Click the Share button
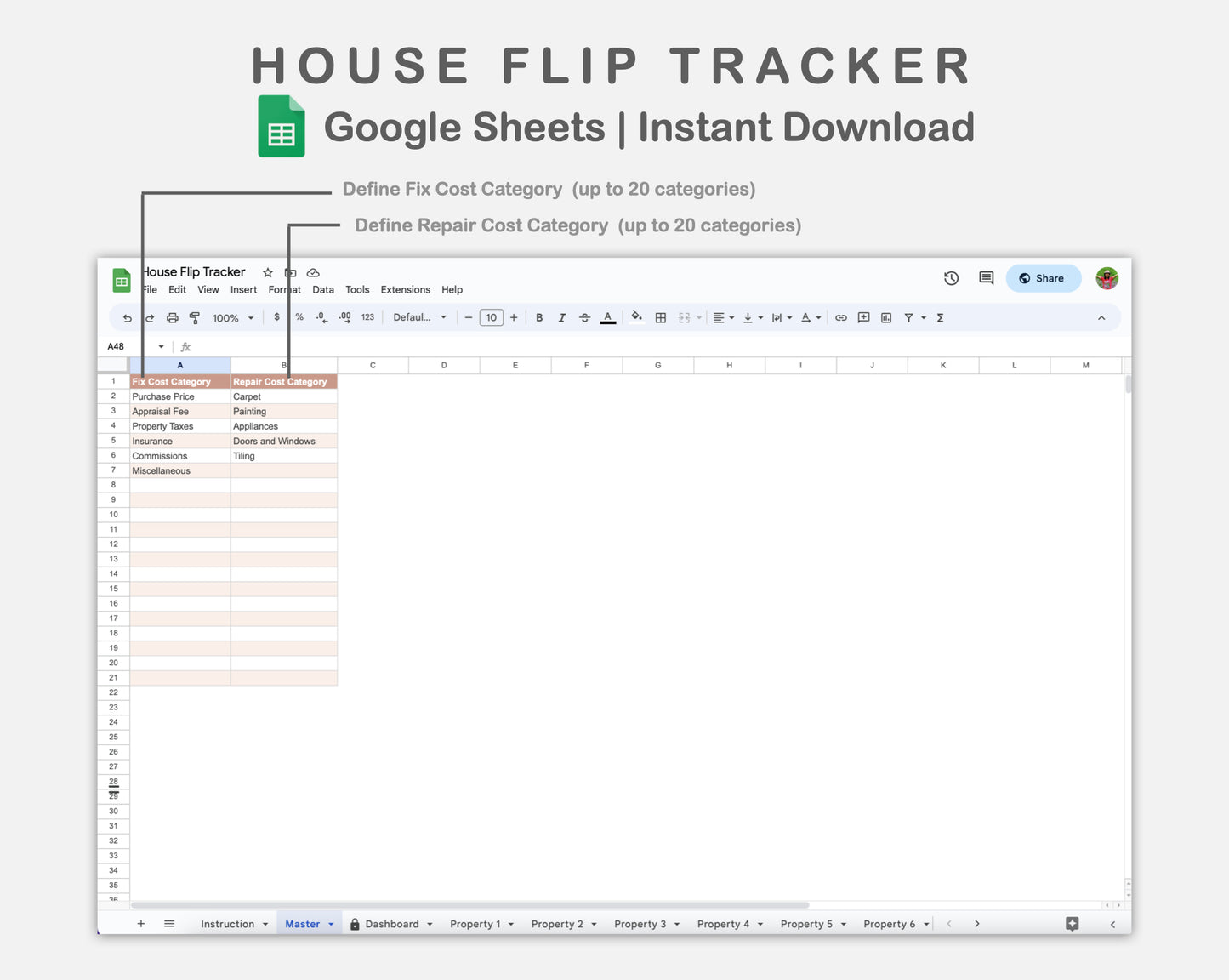This screenshot has width=1229, height=980. [1044, 278]
